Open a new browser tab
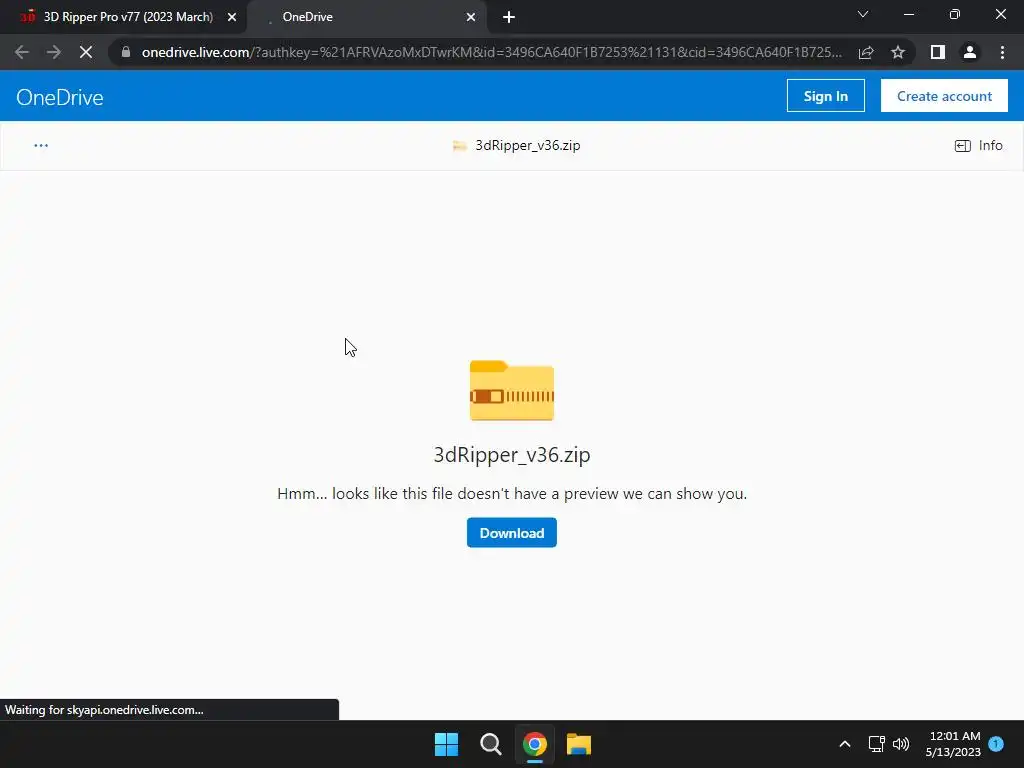 tap(509, 18)
